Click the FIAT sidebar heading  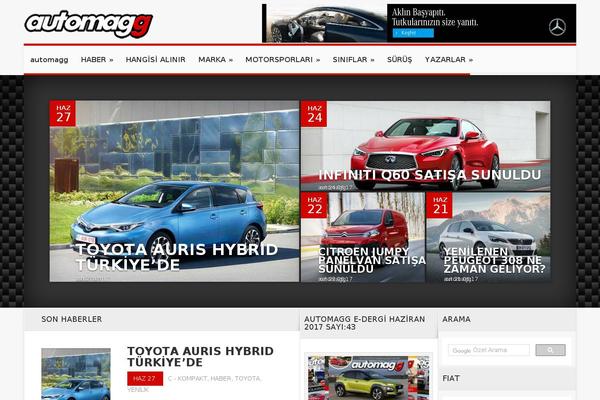point(451,379)
